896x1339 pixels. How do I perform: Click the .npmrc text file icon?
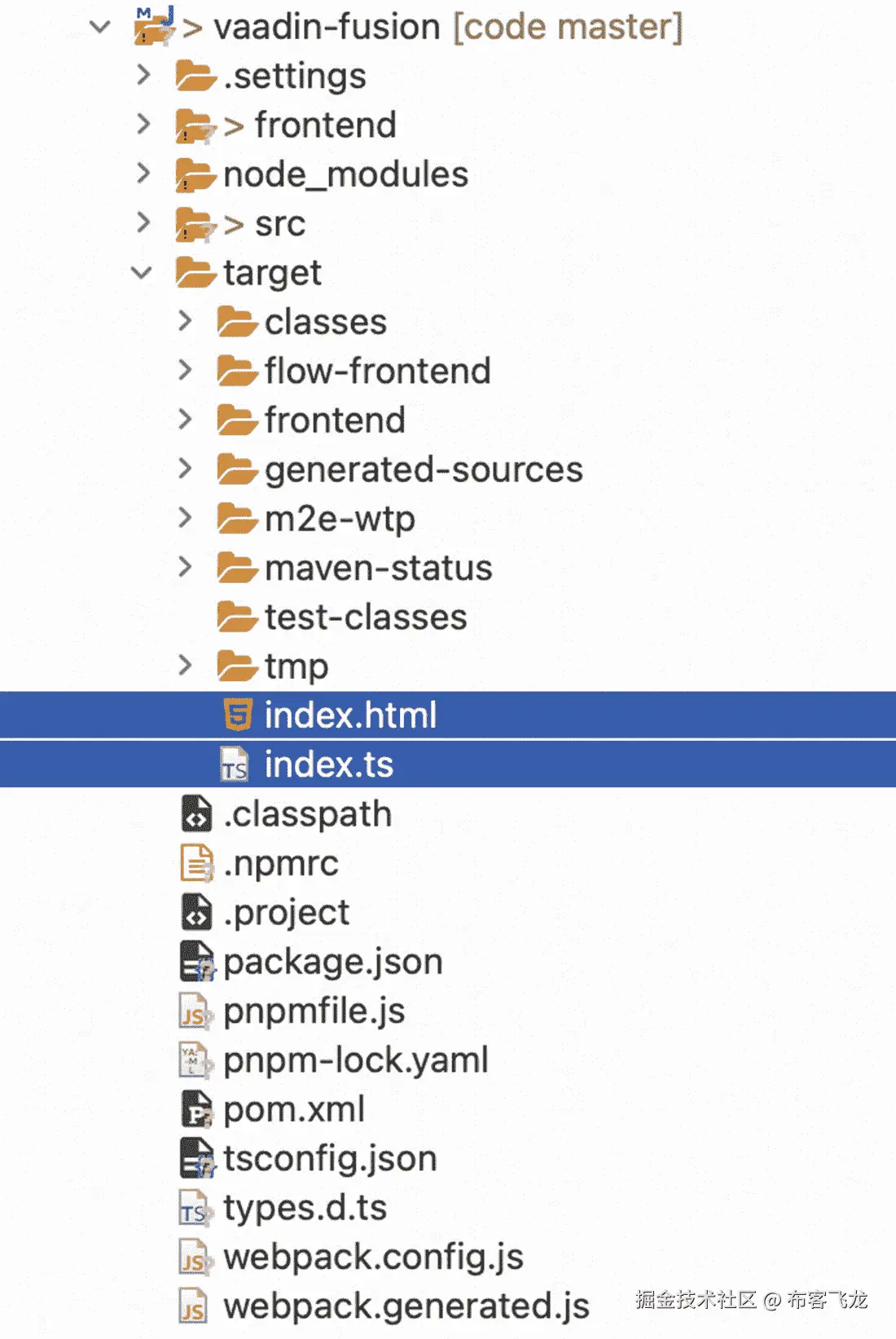195,864
